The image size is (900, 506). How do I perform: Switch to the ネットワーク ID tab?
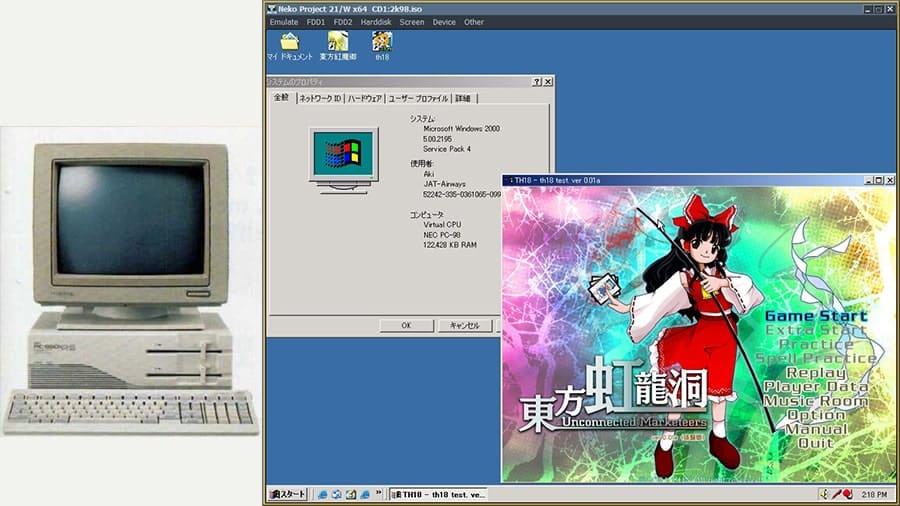click(319, 98)
